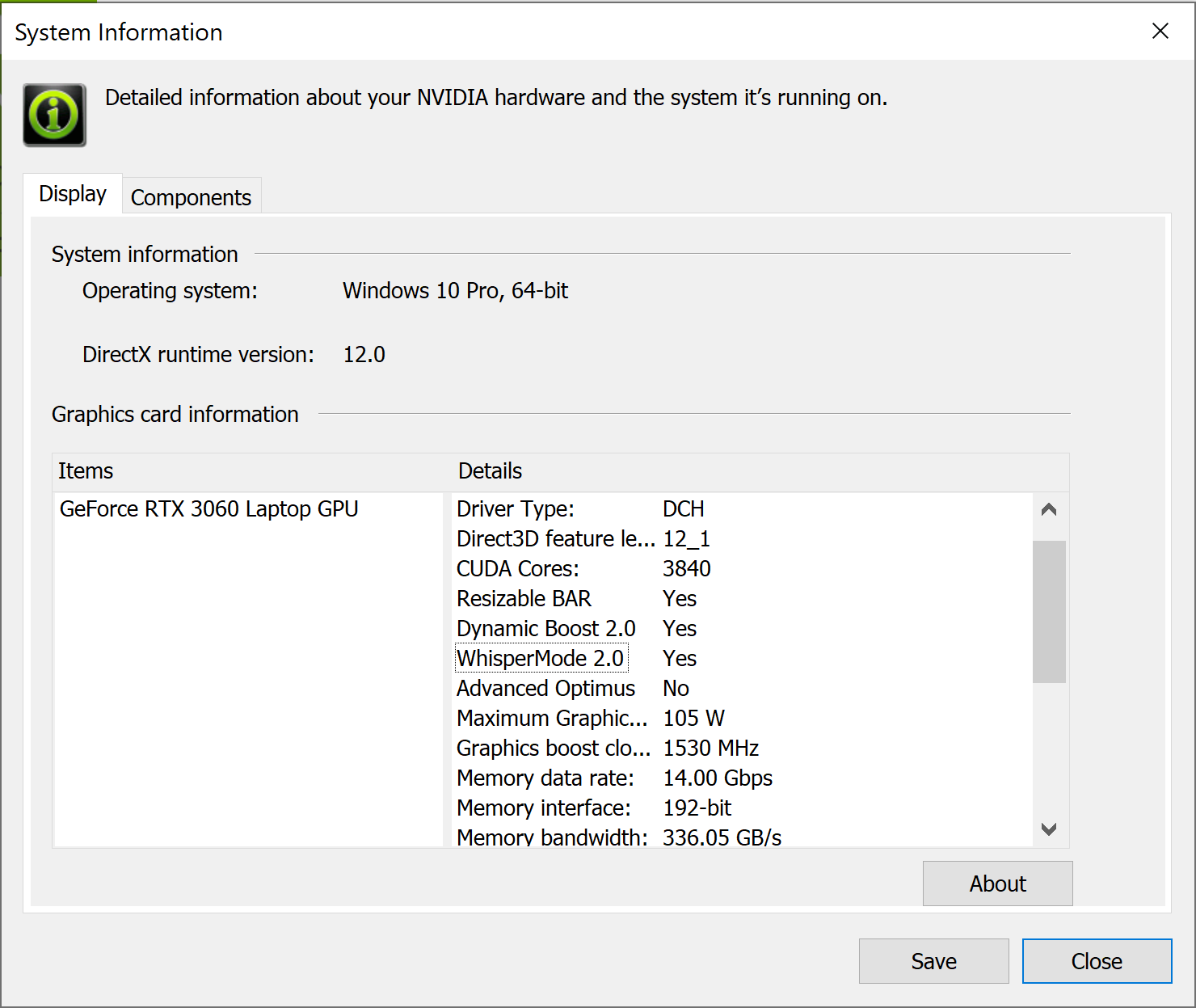
Task: Click the Close button at bottom
Action: [x=1096, y=961]
